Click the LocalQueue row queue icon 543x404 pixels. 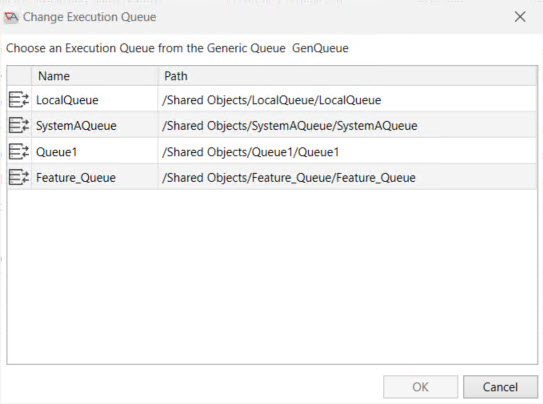tap(19, 100)
